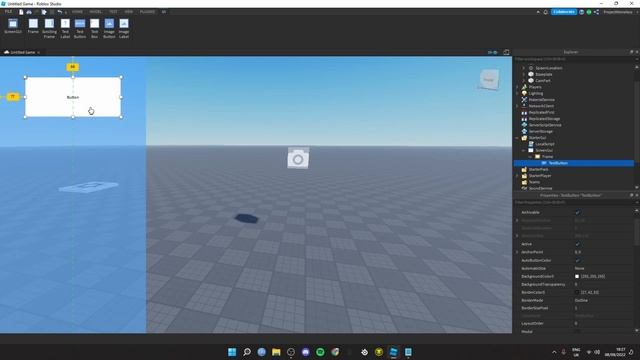Collapse the Frame node in Explorer
The image size is (640, 360).
tap(530, 157)
